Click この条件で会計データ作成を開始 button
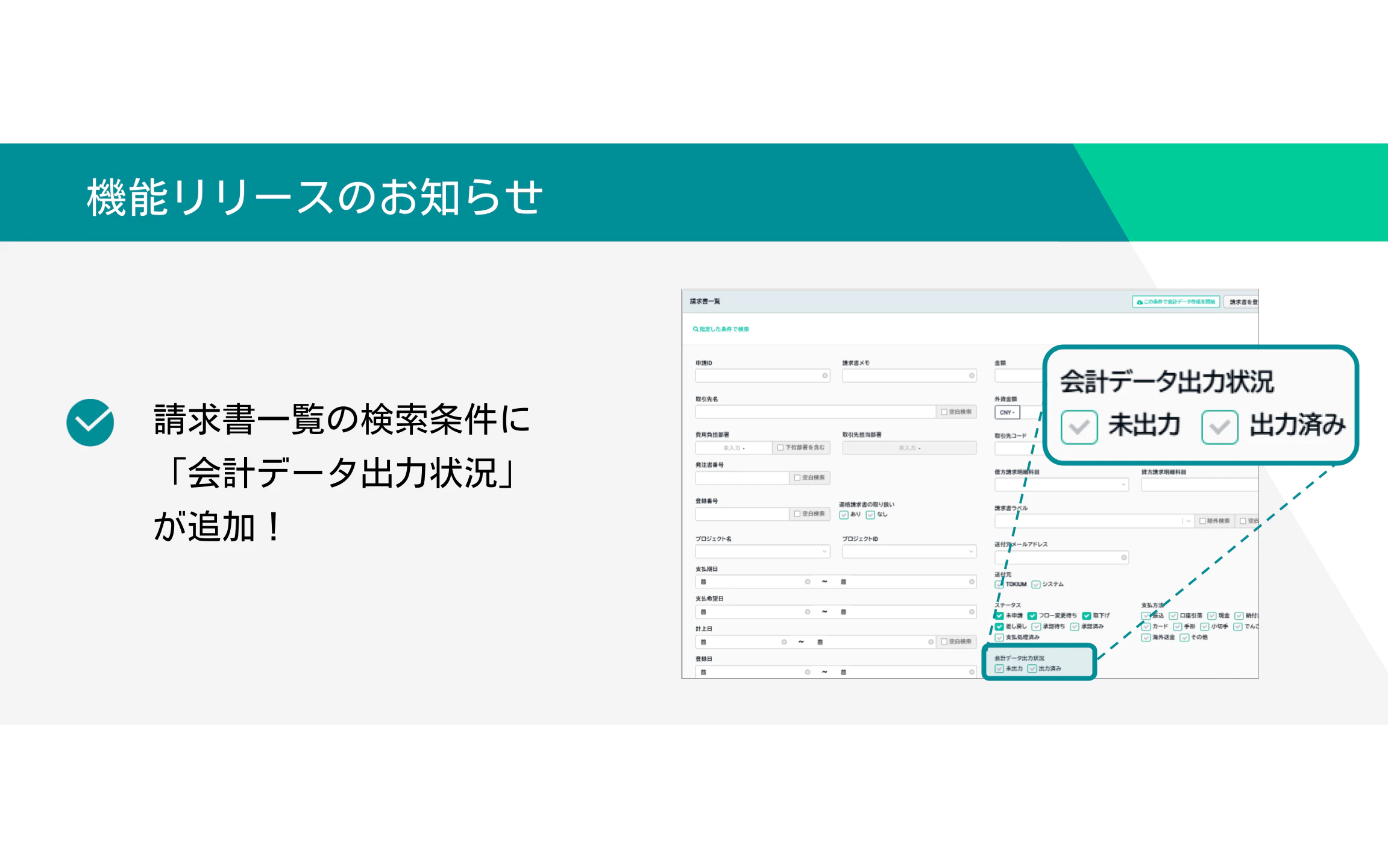Viewport: 1388px width, 868px height. point(1175,302)
